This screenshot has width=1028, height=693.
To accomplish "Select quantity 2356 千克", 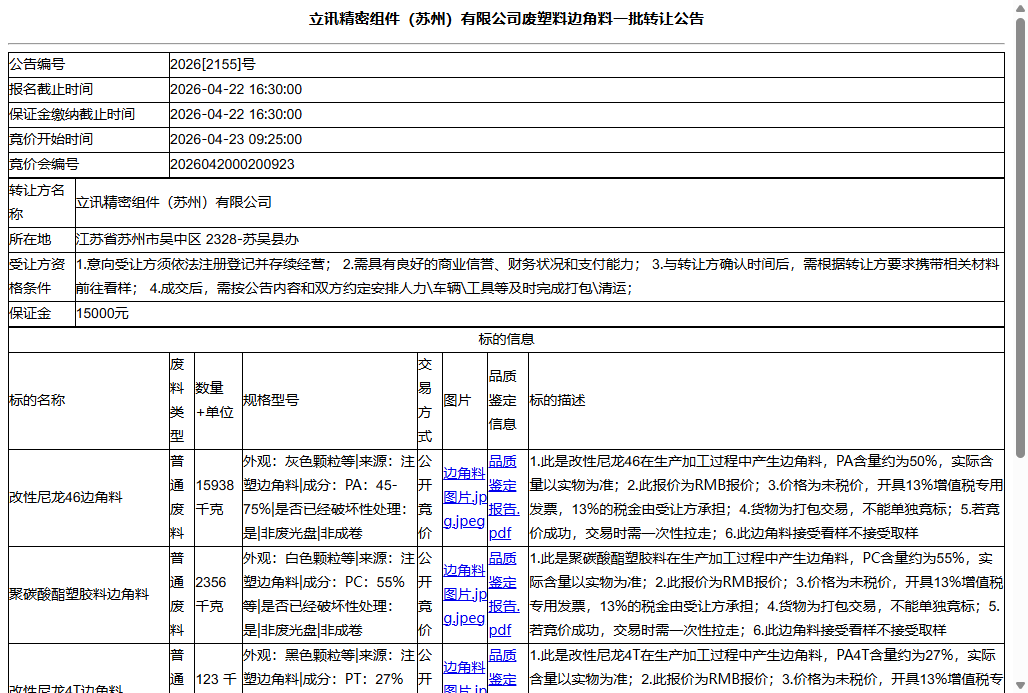I will [x=211, y=595].
